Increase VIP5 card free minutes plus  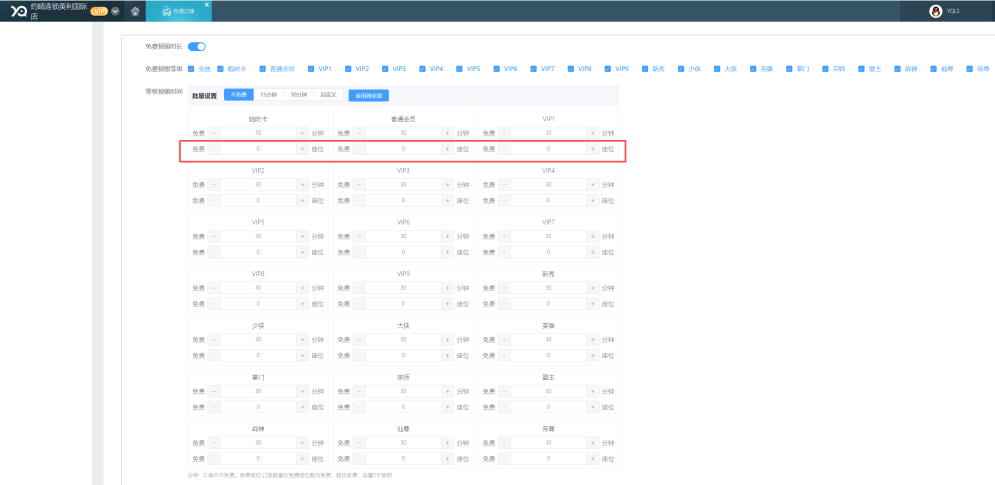point(303,236)
